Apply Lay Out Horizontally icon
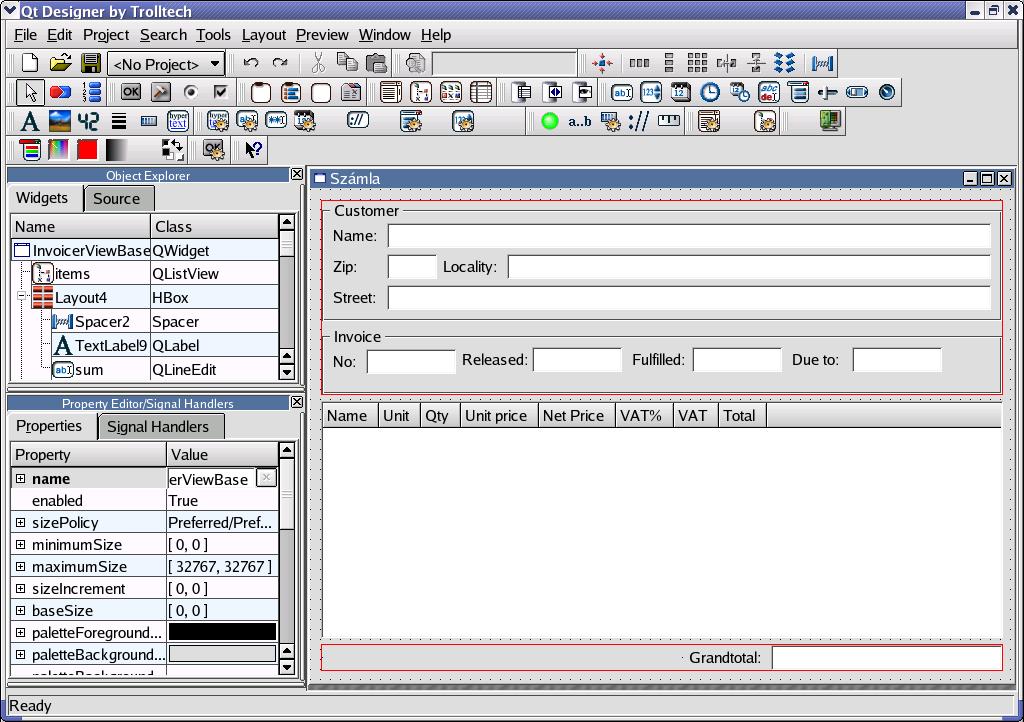This screenshot has width=1024, height=722. pos(639,63)
